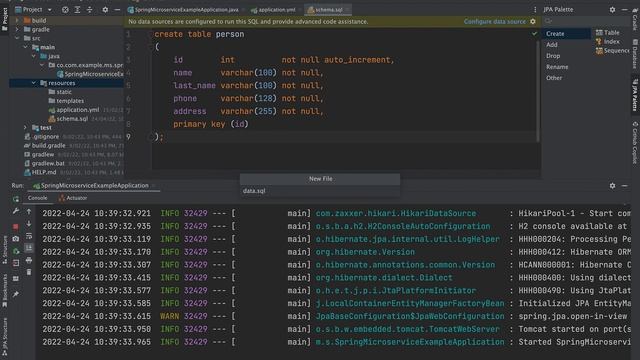
Task: Select Index in JPA Palette
Action: click(x=607, y=42)
